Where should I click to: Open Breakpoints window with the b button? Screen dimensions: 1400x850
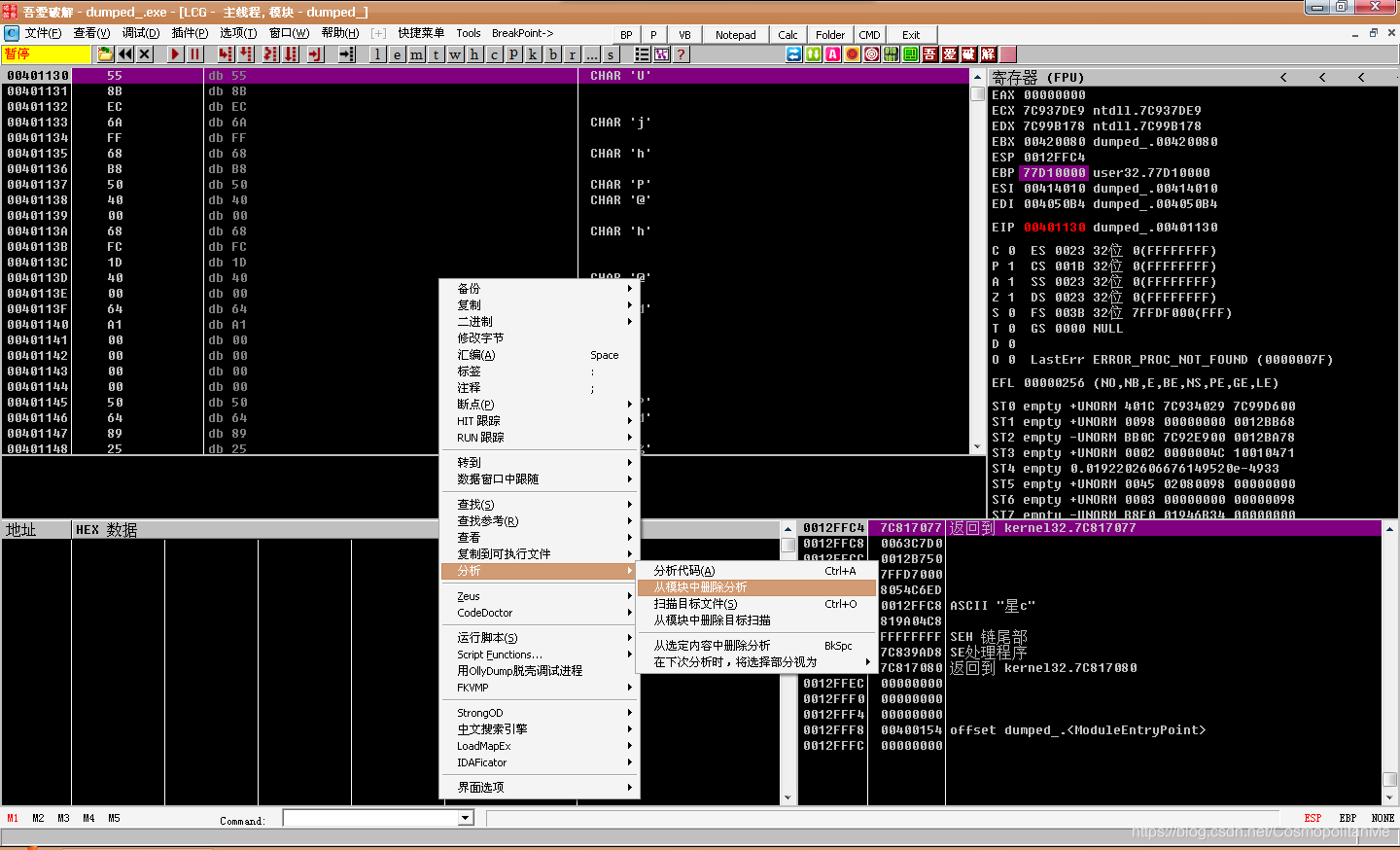click(552, 54)
